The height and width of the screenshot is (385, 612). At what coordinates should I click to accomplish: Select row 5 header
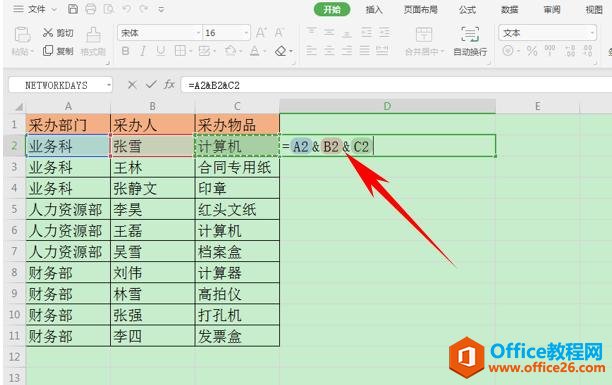coord(14,209)
